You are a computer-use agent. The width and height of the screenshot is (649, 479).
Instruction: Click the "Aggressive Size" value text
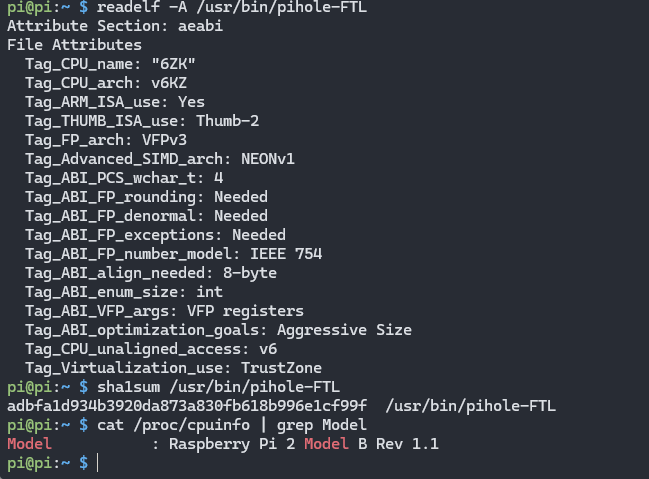[344, 330]
